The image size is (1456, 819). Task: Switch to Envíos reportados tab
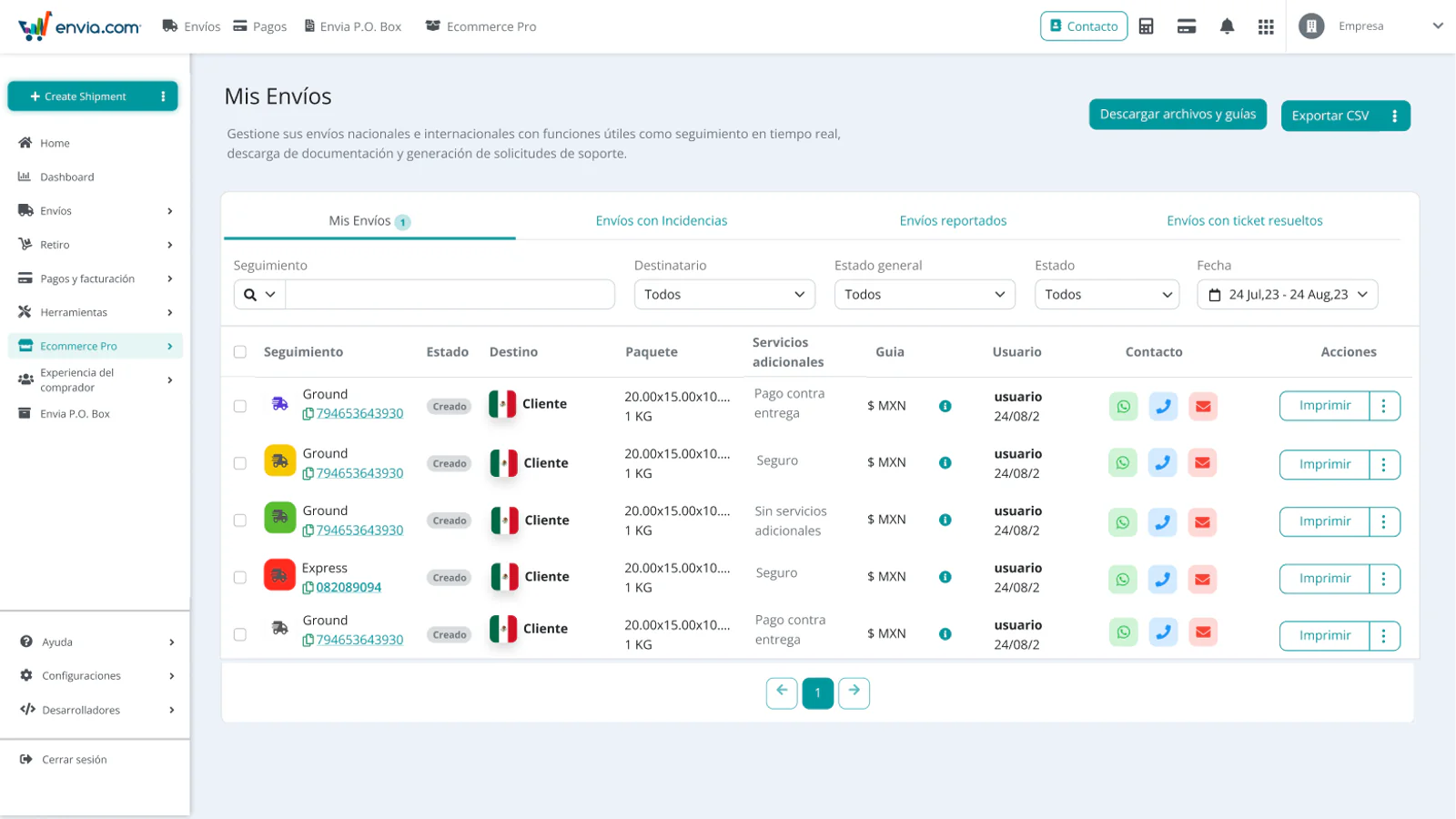coord(953,221)
